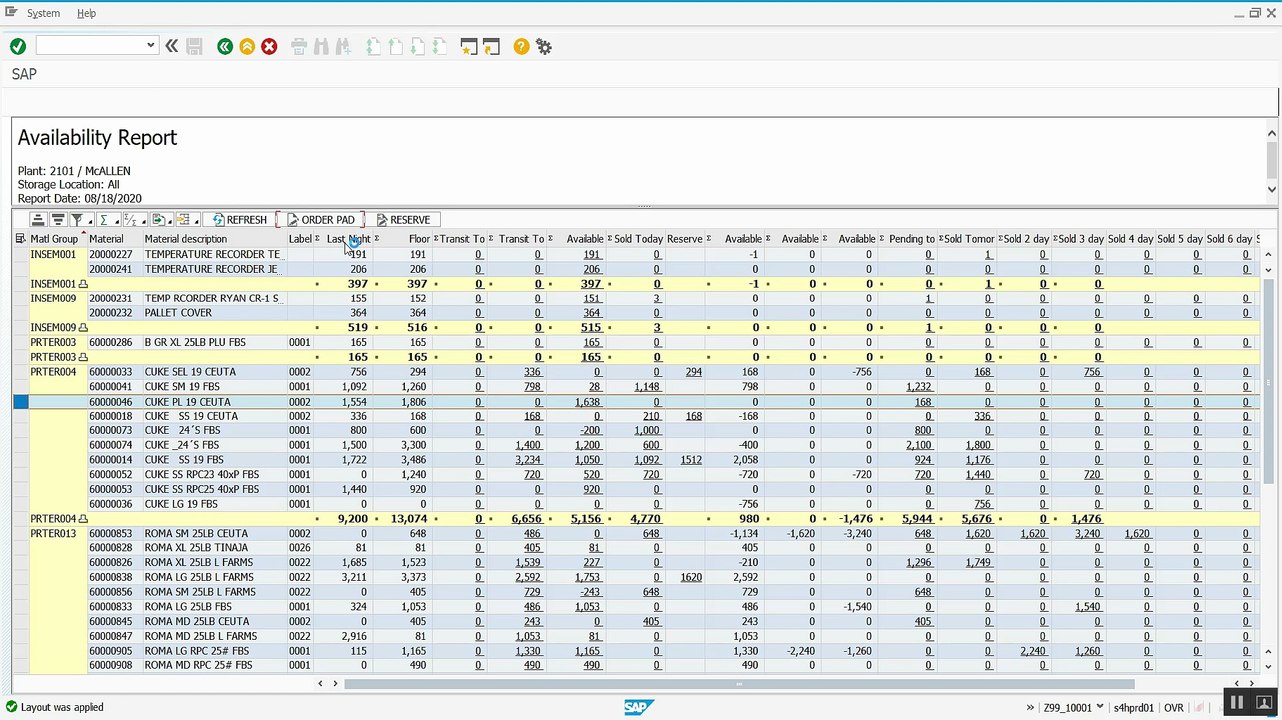Click the Sort Descending grid icon

pos(58,220)
